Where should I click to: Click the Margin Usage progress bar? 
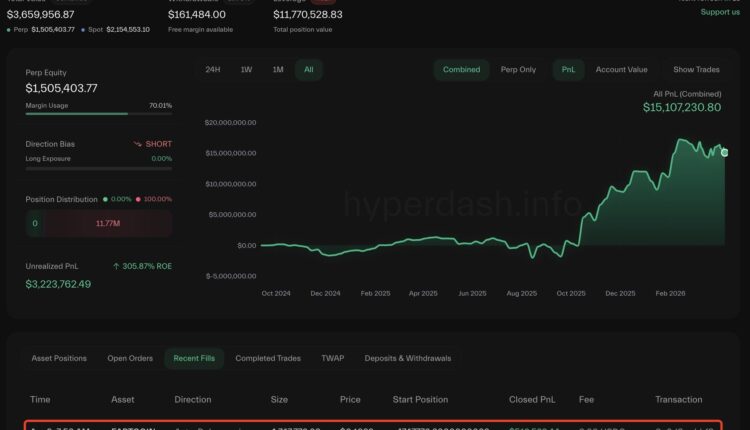98,114
